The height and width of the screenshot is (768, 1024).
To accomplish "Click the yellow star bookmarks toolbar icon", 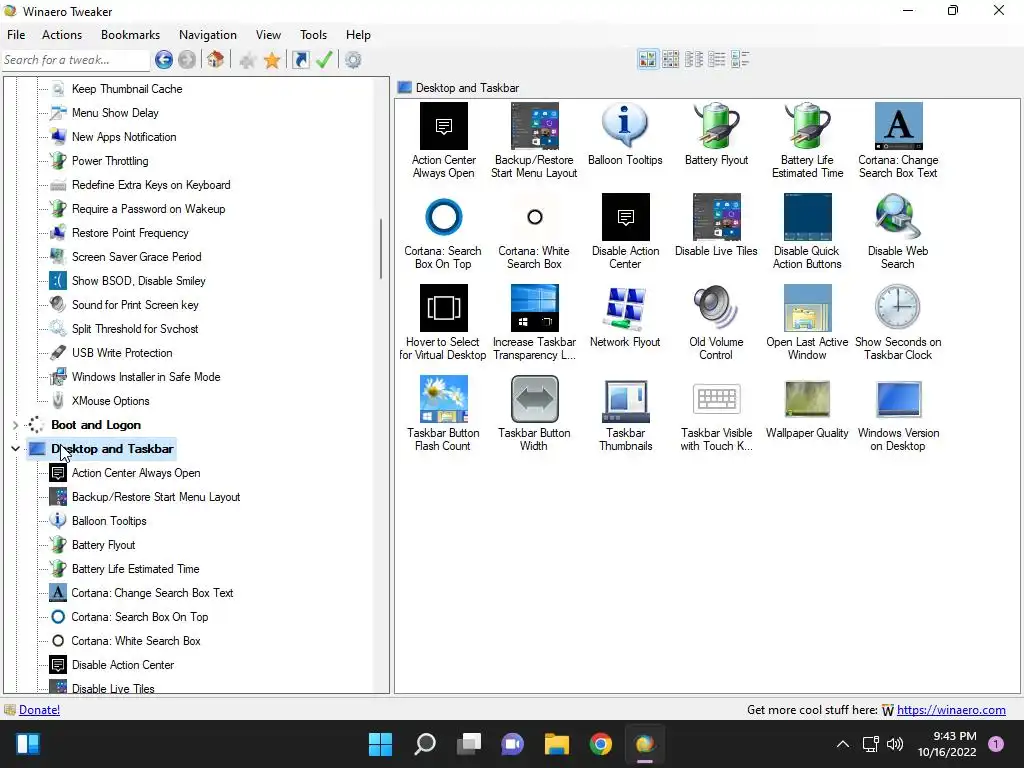I will click(x=272, y=60).
